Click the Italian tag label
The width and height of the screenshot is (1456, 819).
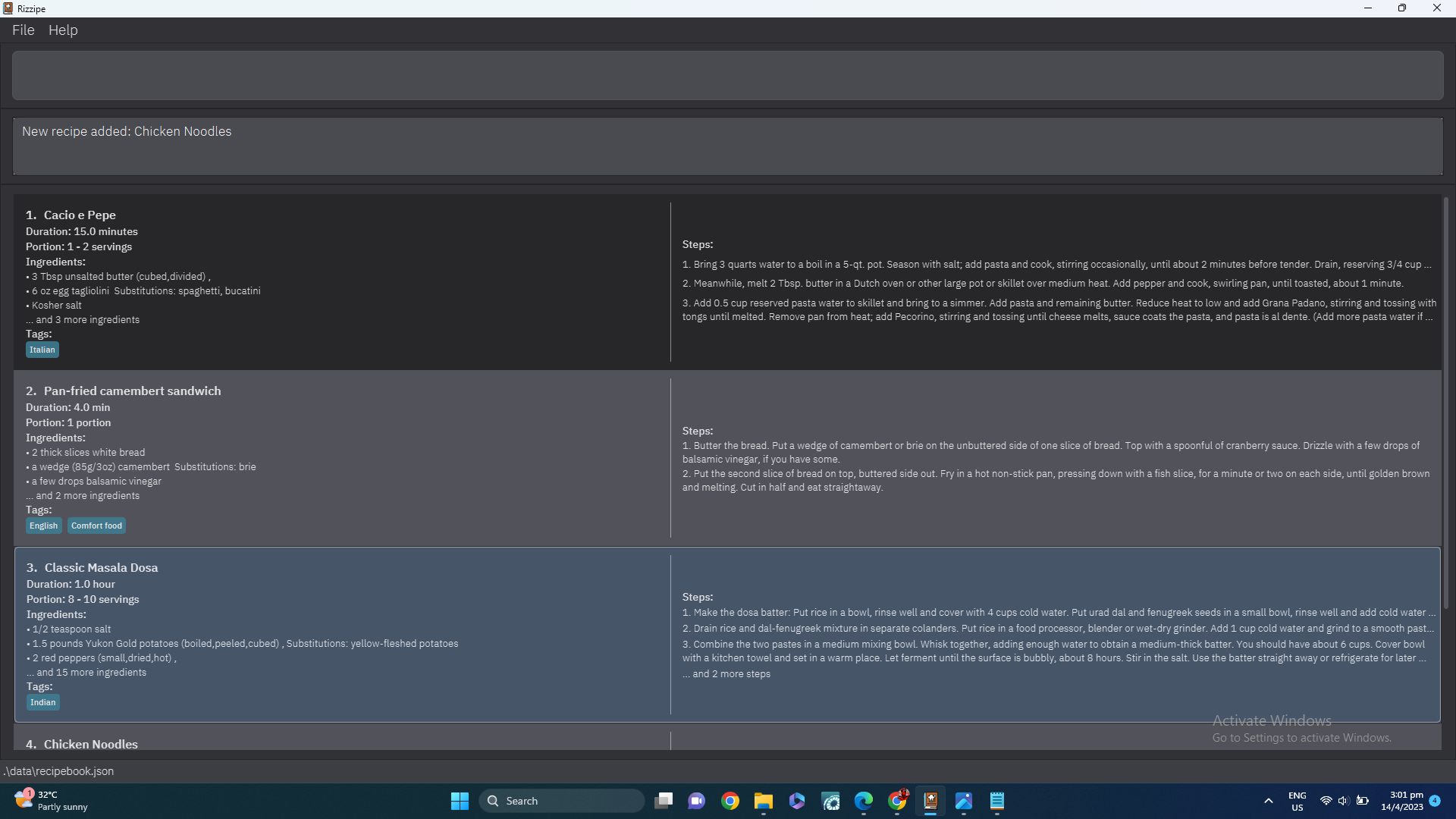pyautogui.click(x=42, y=350)
